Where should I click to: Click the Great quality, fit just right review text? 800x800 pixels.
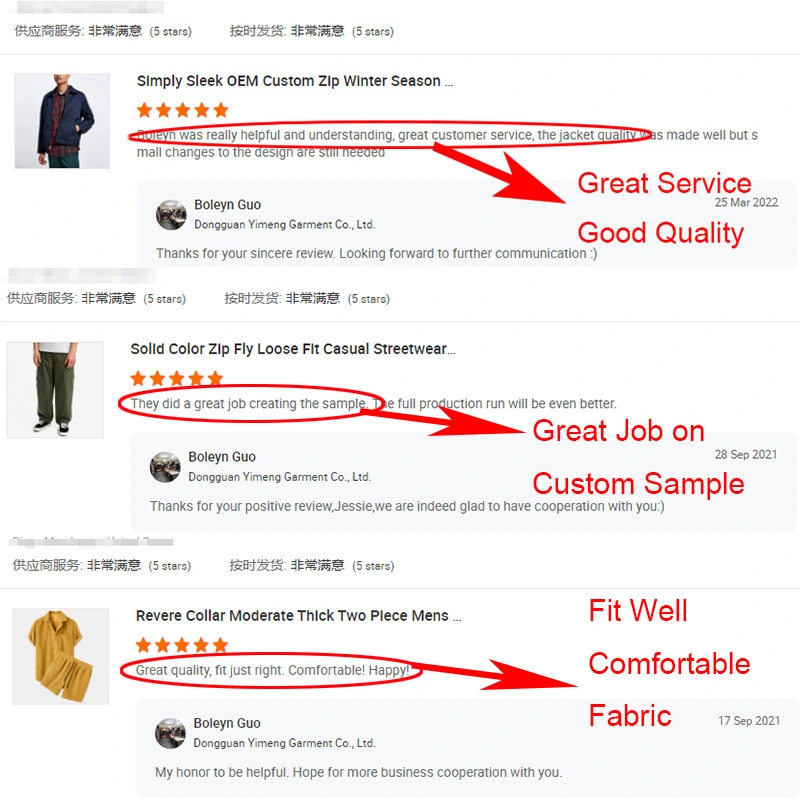pos(272,670)
